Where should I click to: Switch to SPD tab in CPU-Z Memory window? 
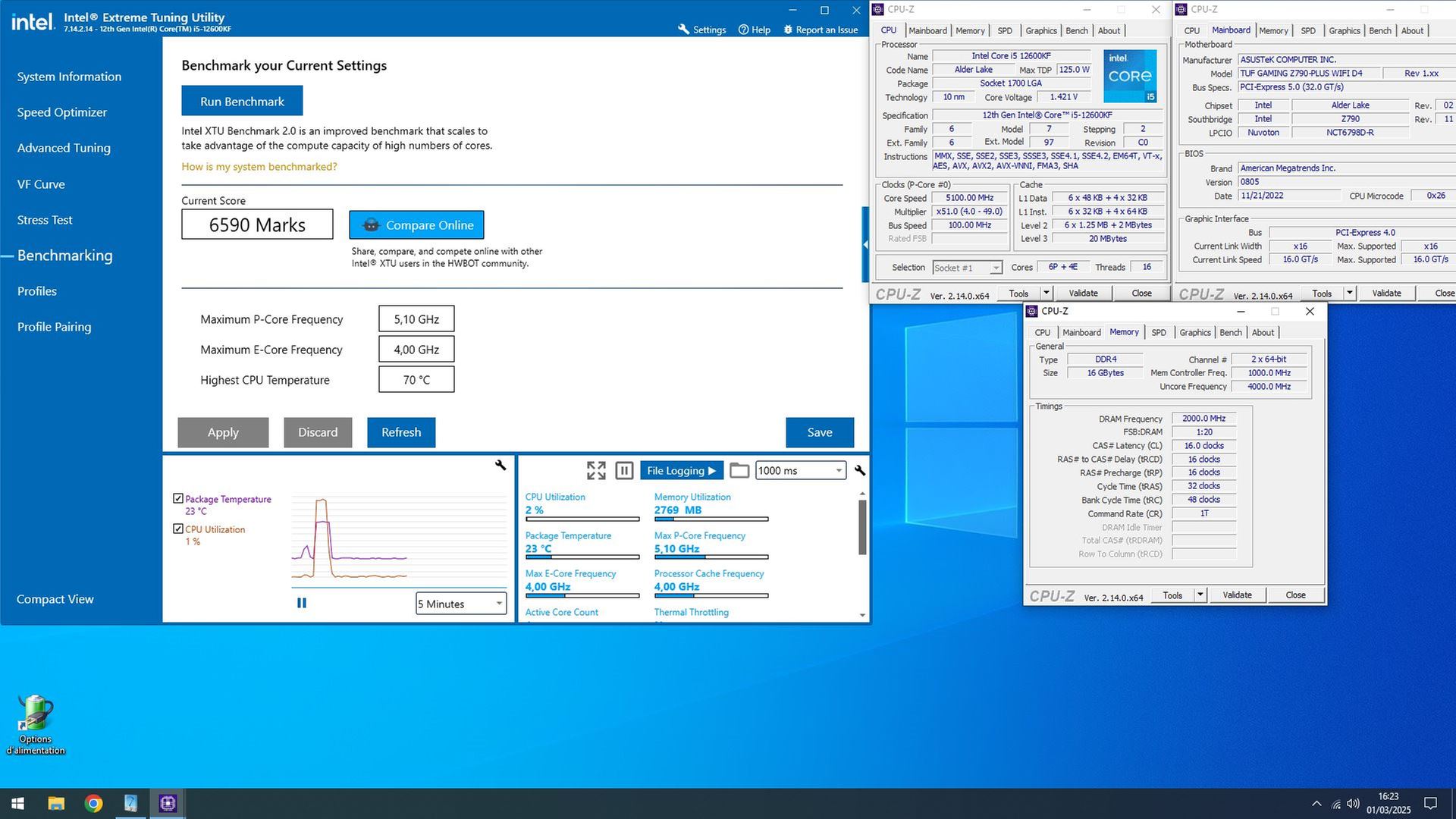1159,332
